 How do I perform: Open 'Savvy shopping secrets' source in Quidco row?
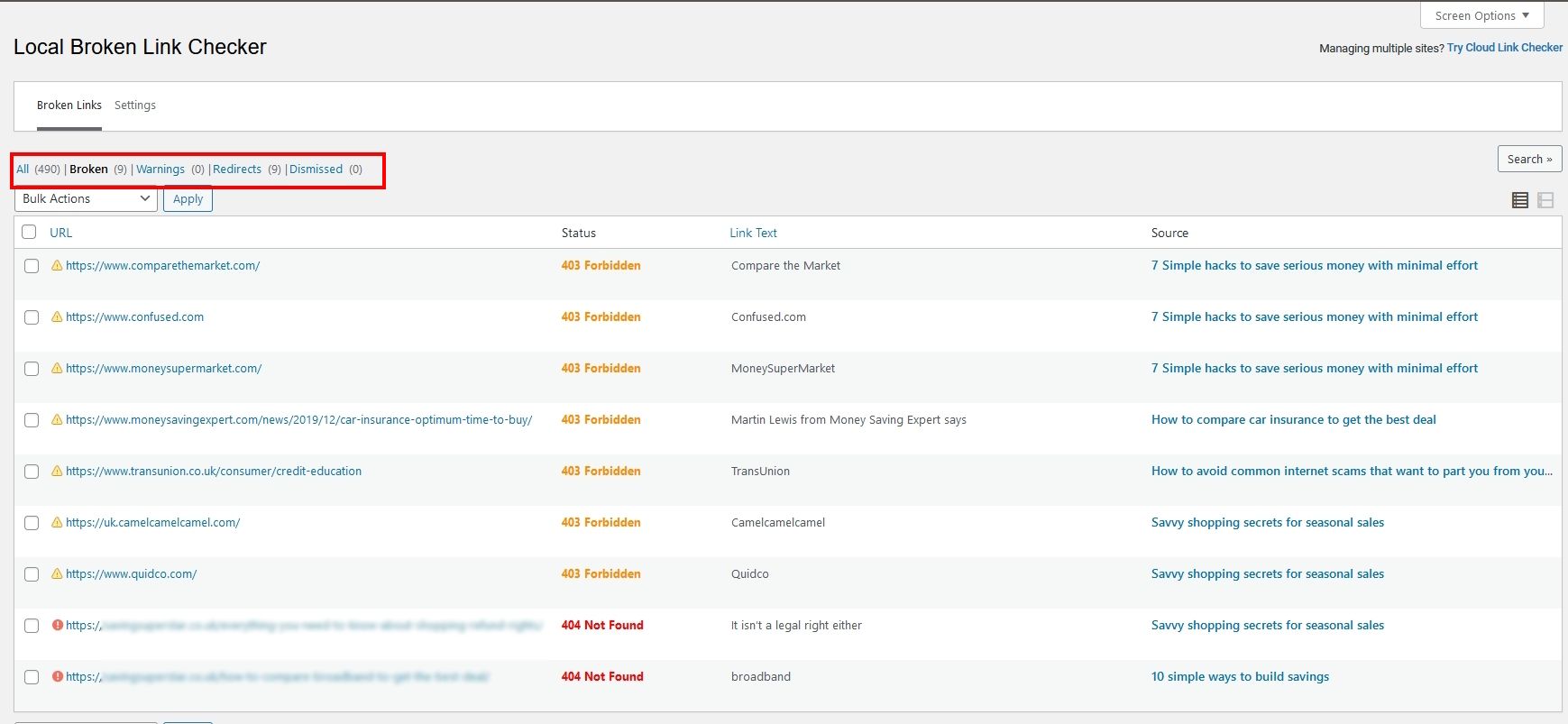click(1268, 574)
